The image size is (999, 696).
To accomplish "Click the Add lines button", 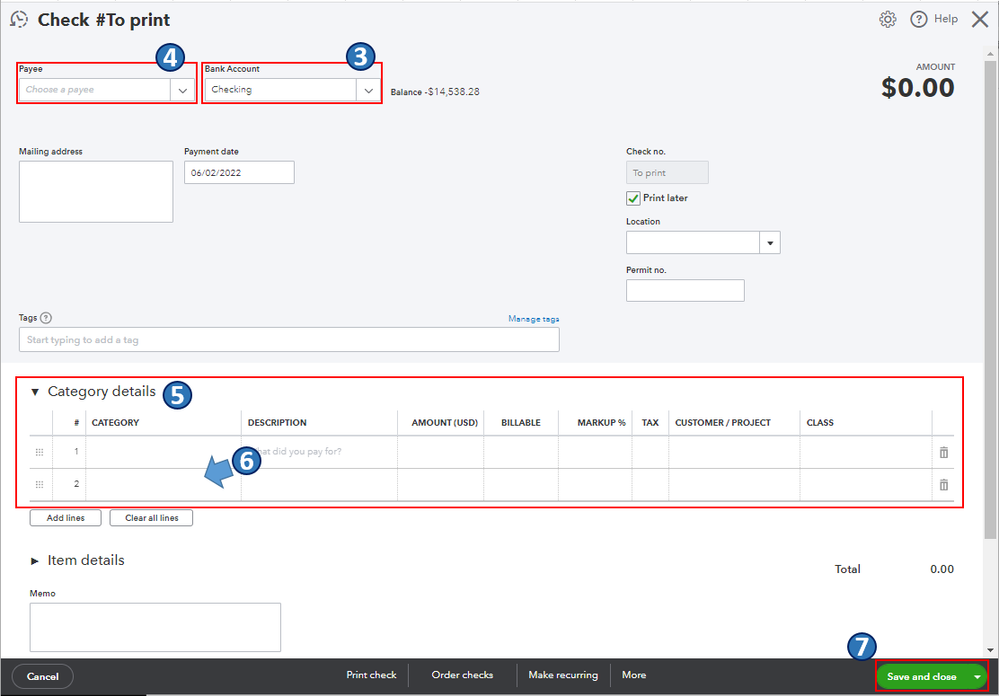I will tap(66, 518).
